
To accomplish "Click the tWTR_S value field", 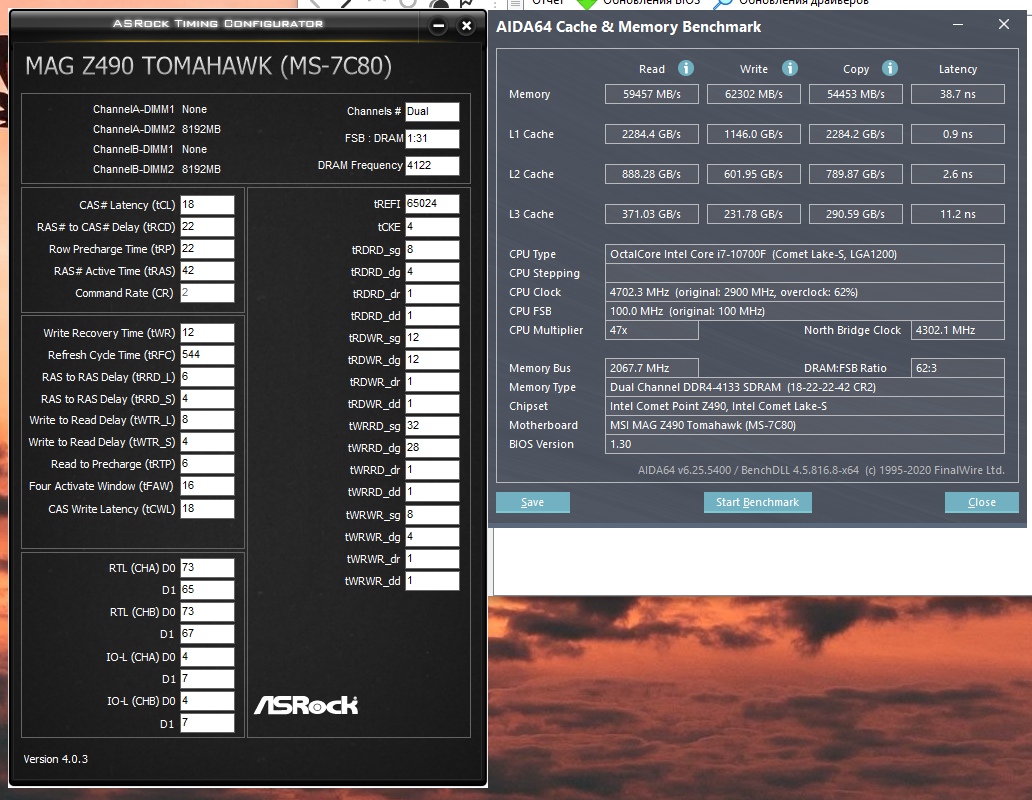I will [207, 442].
